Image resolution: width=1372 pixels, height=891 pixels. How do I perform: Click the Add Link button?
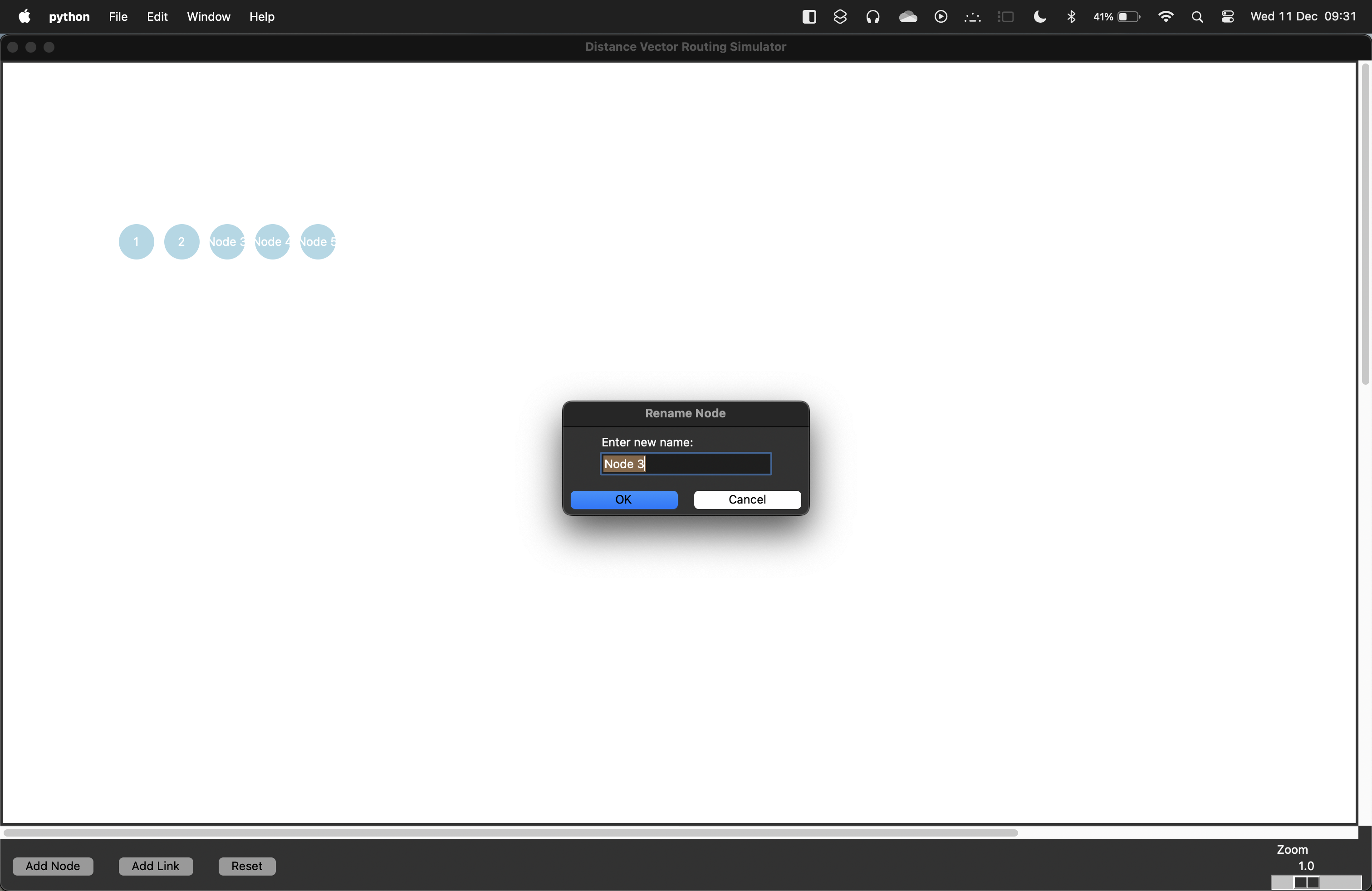pyautogui.click(x=156, y=866)
